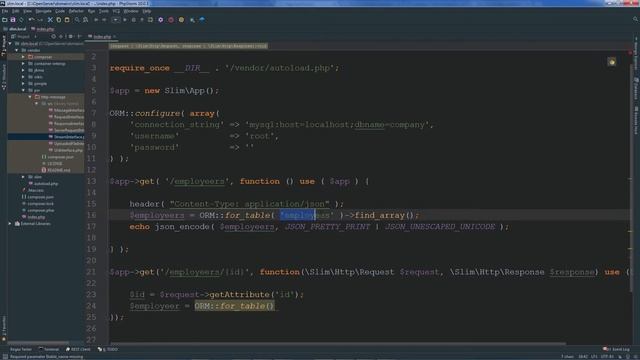Click the Replace toolbar icon
Viewport: 640px width, 360px height.
85,20
